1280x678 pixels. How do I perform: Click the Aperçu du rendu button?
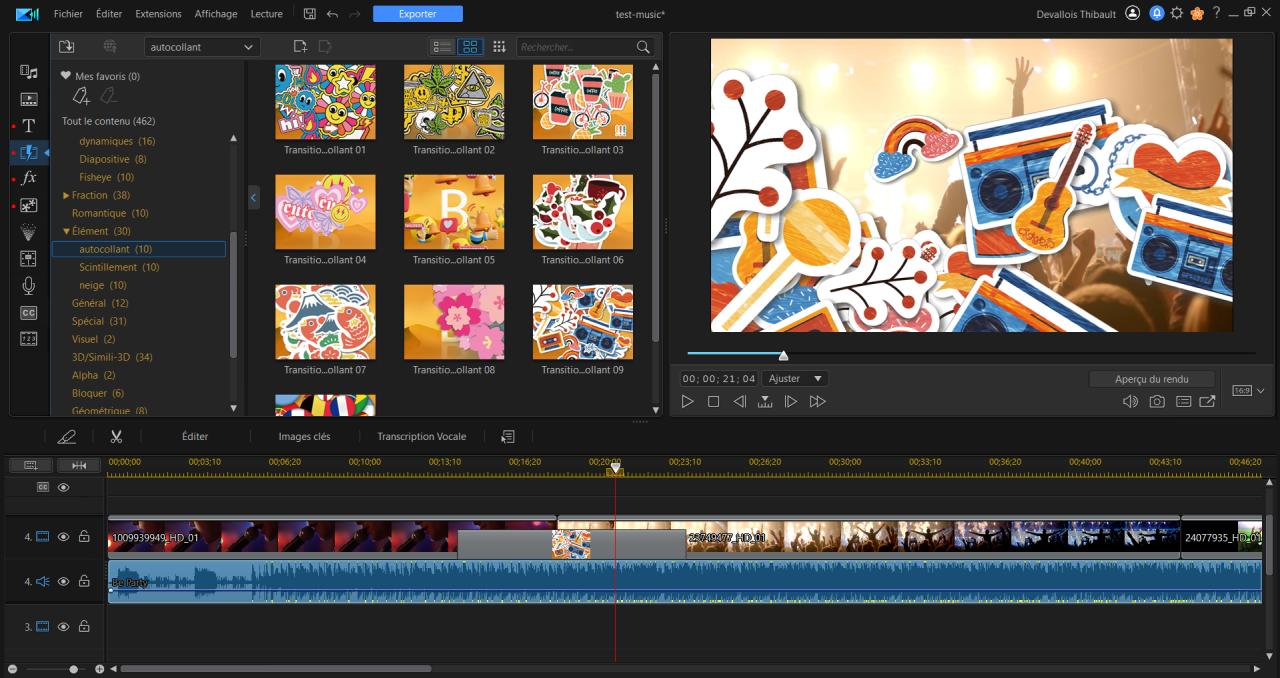pyautogui.click(x=1152, y=379)
